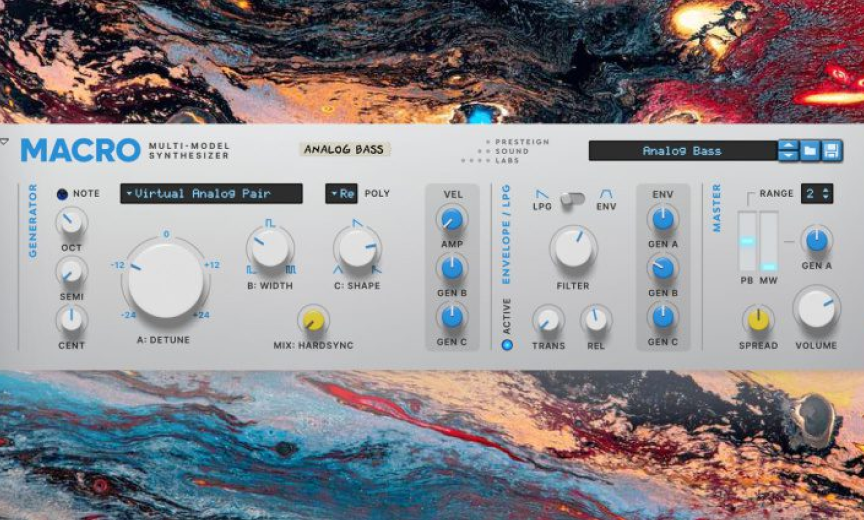Click the VOLUME knob in Master section

coord(816,308)
